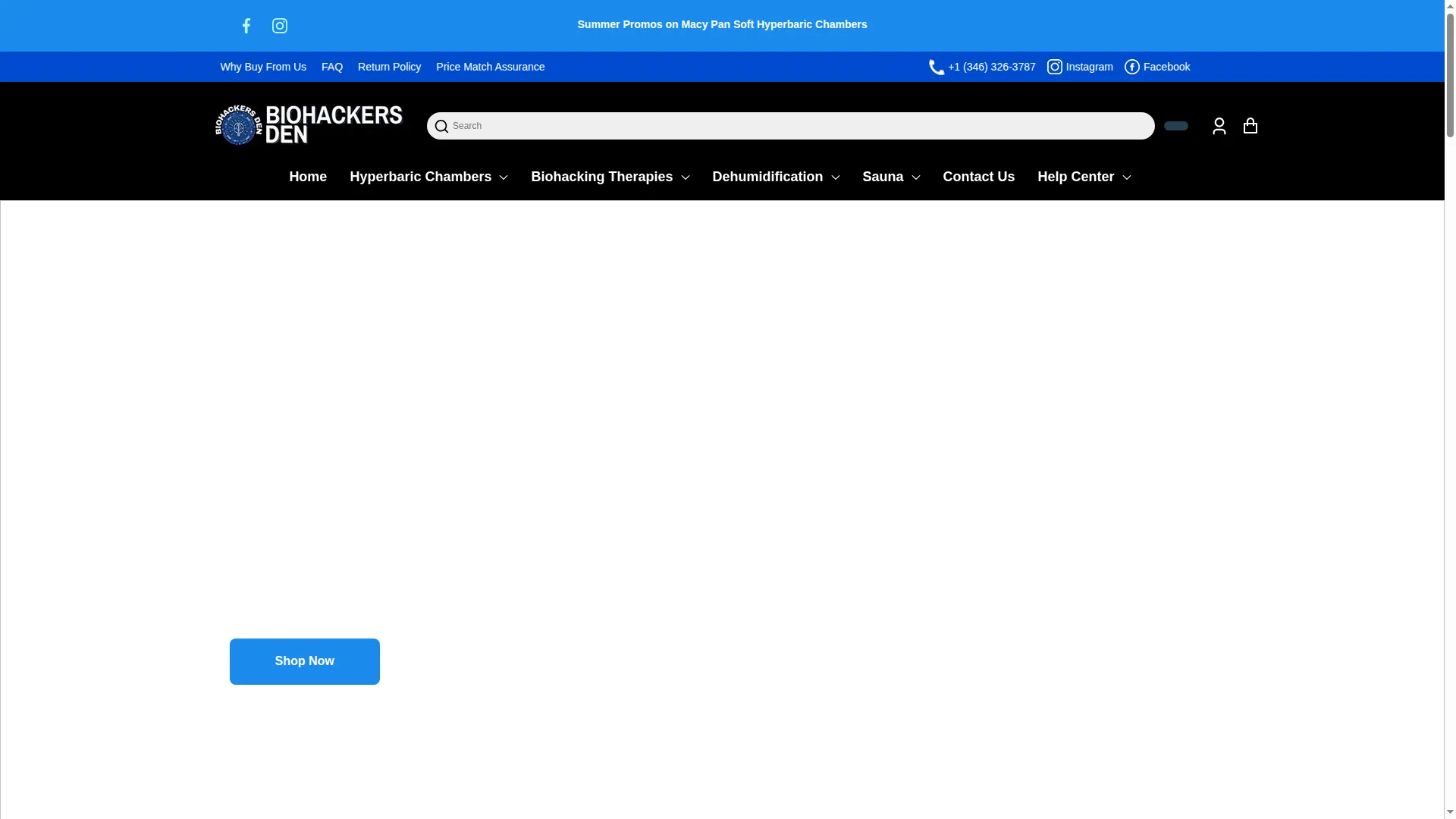Expand the Help Center chevron
This screenshot has width=1456, height=819.
pos(1127,177)
